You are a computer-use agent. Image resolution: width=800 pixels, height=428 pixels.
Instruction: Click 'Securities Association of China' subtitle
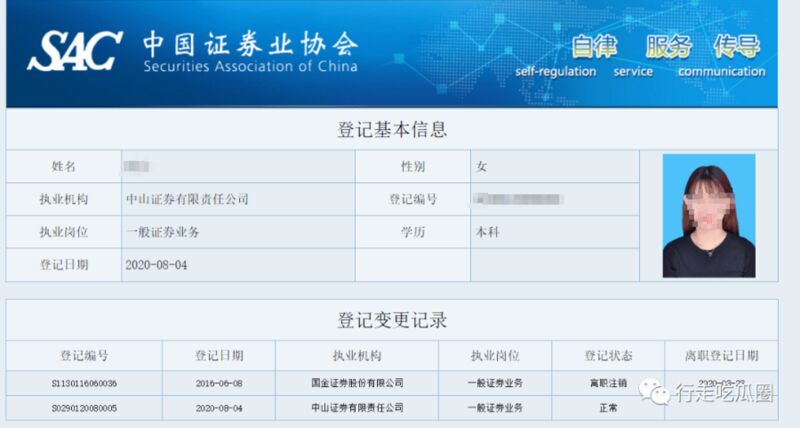click(x=250, y=66)
